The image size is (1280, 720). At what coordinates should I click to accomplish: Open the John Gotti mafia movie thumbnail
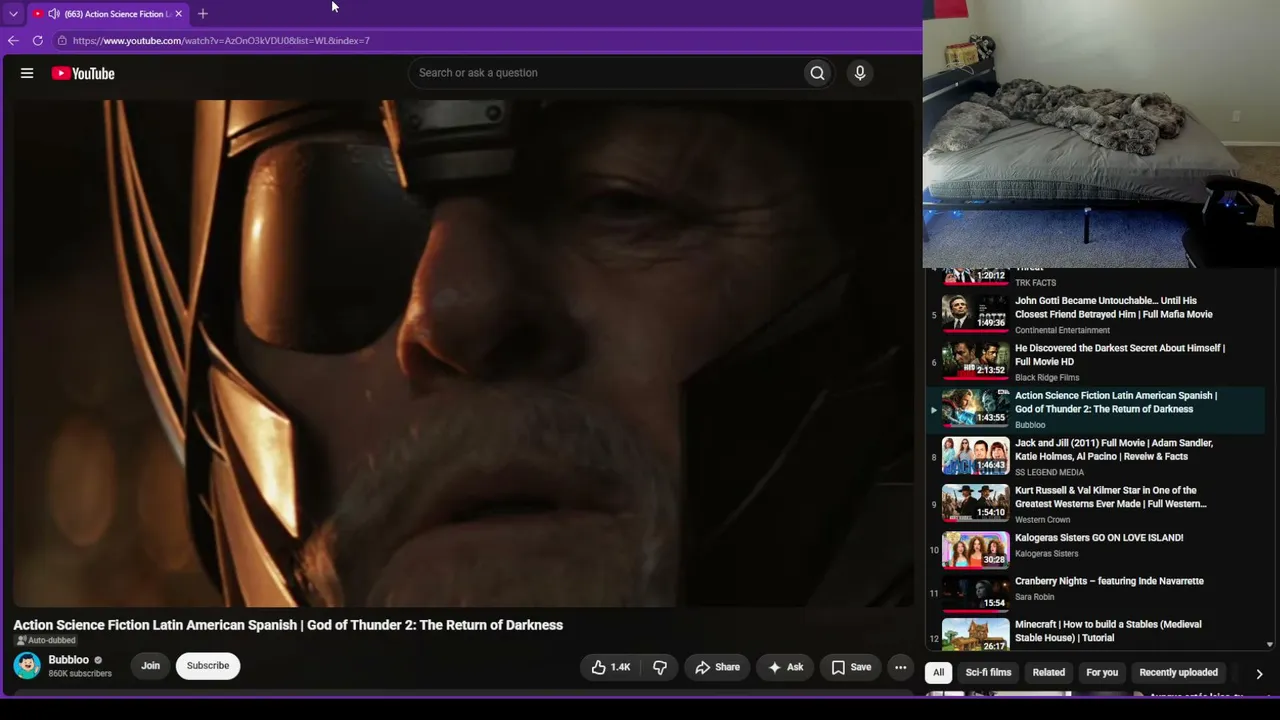[975, 312]
